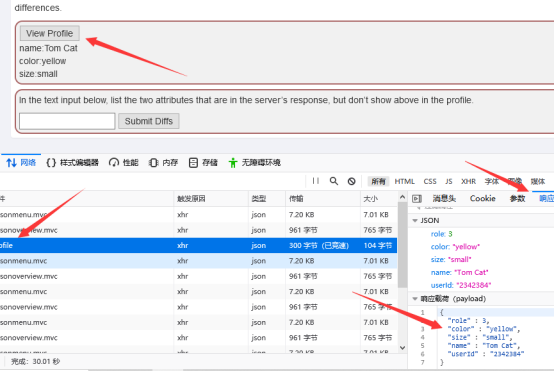
Task: Filter requests by XHR
Action: tap(468, 181)
